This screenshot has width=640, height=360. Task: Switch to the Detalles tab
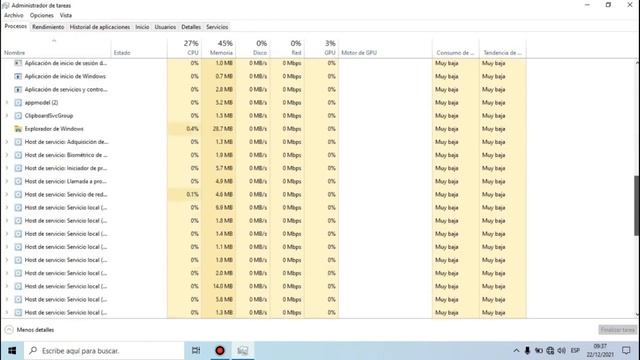click(x=191, y=27)
